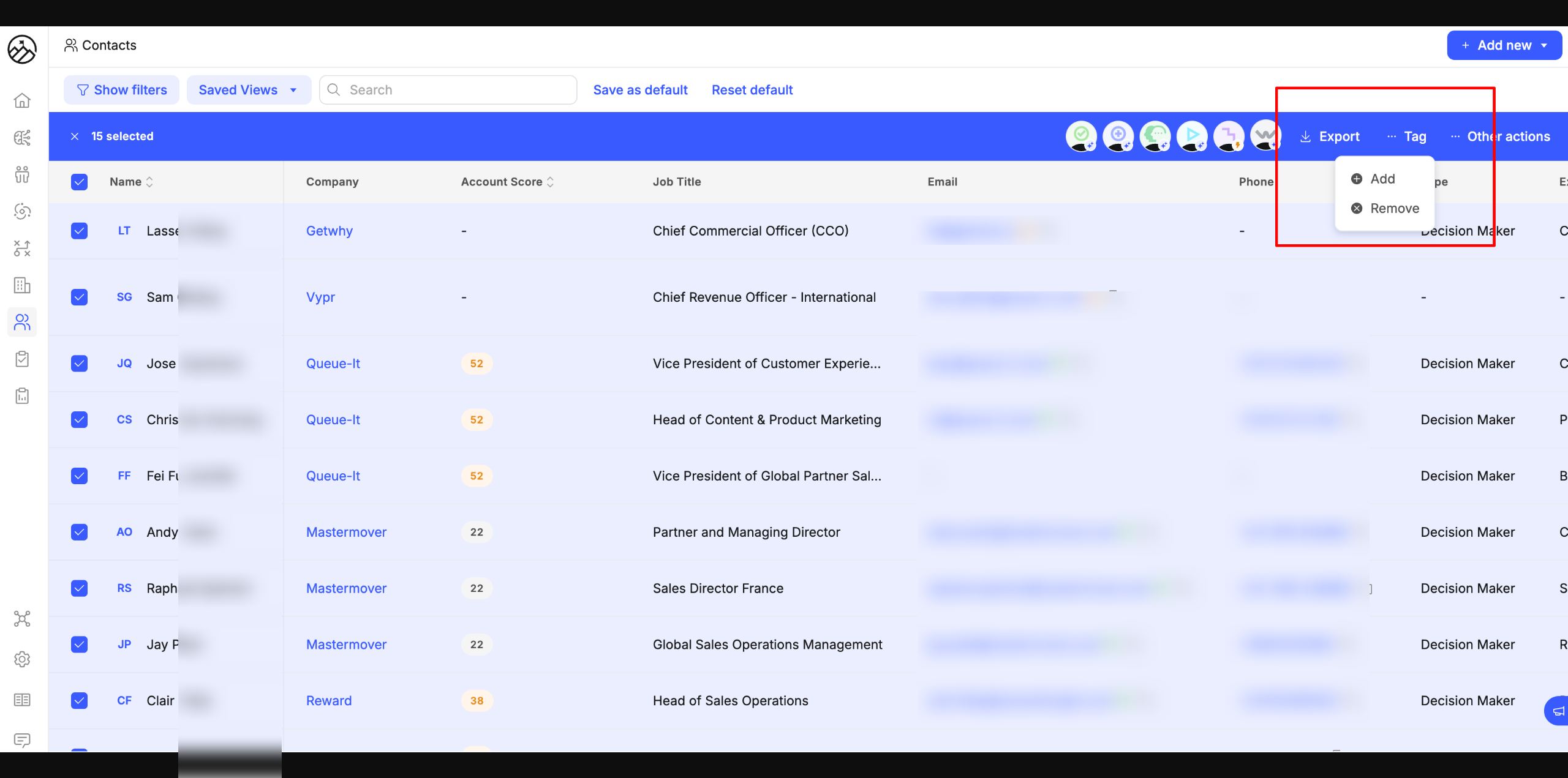1568x778 pixels.
Task: Click the megaphone announcement floating button
Action: pos(1558,711)
